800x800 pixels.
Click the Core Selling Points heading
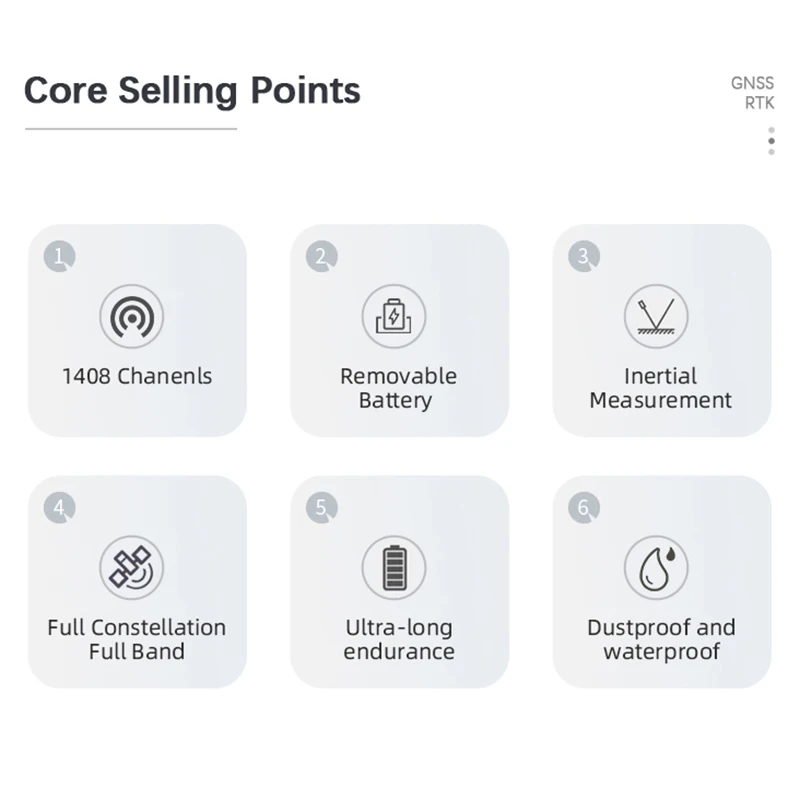click(192, 91)
